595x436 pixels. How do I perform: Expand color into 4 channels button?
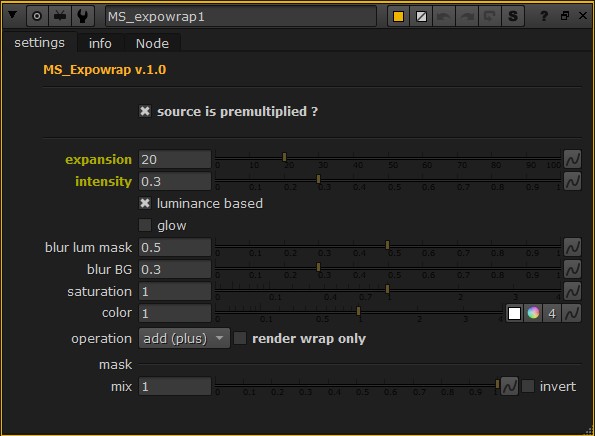pos(552,313)
